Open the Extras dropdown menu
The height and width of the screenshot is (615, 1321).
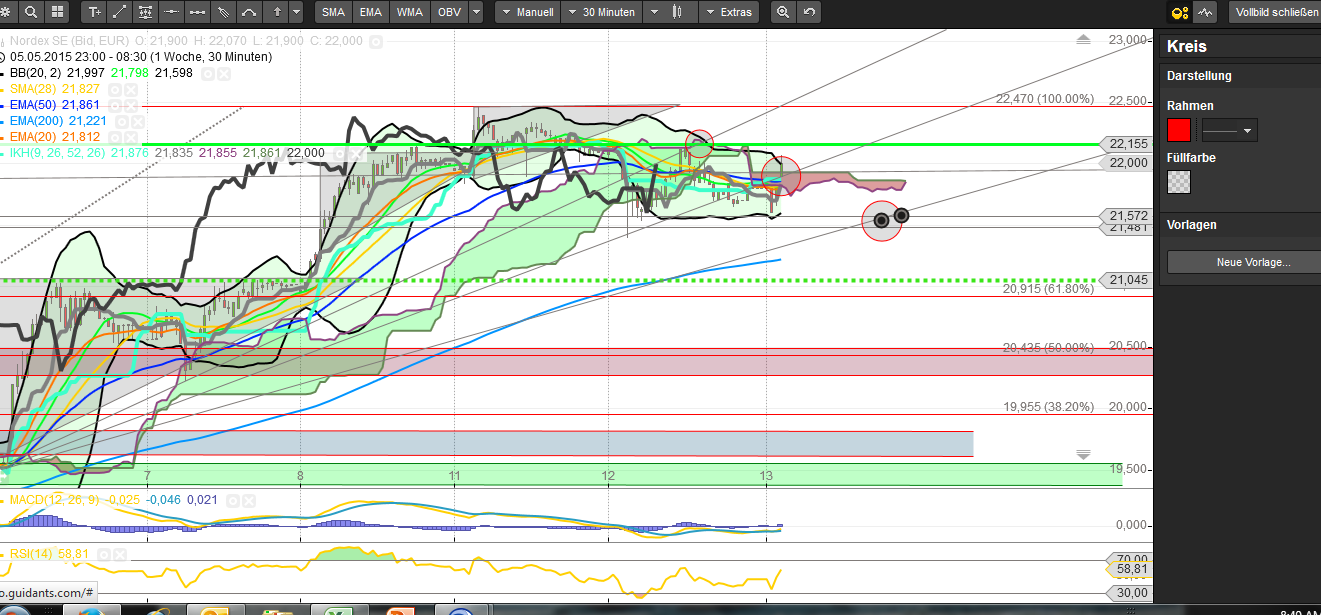point(728,12)
